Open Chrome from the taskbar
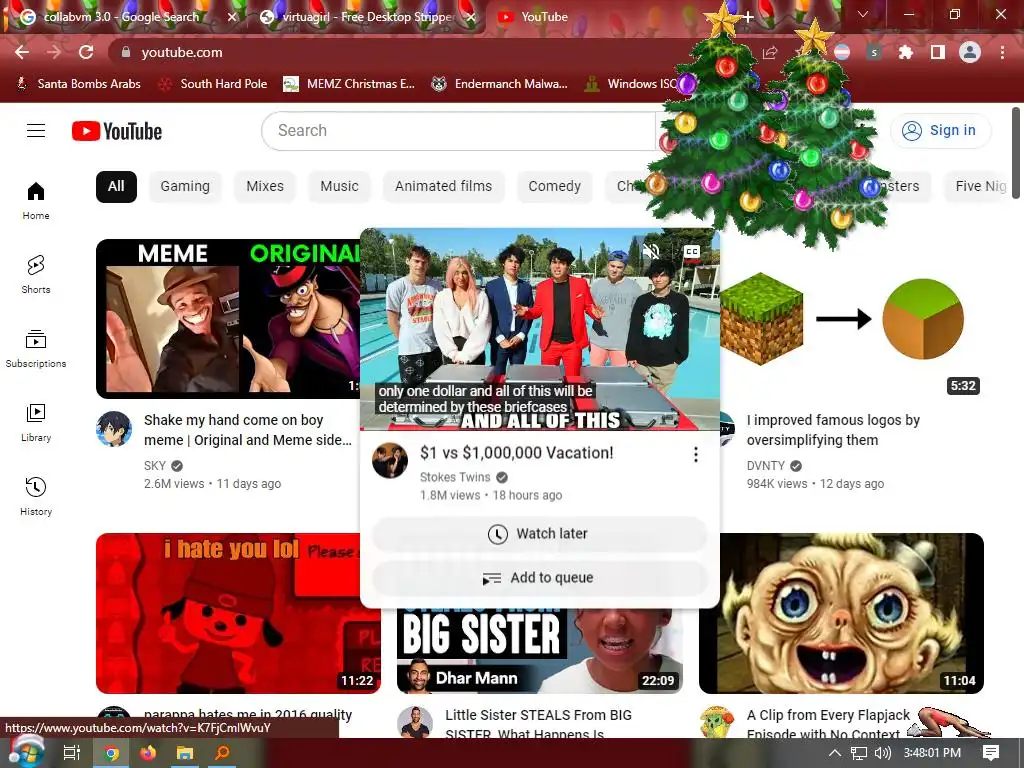Image resolution: width=1024 pixels, height=768 pixels. coord(112,753)
